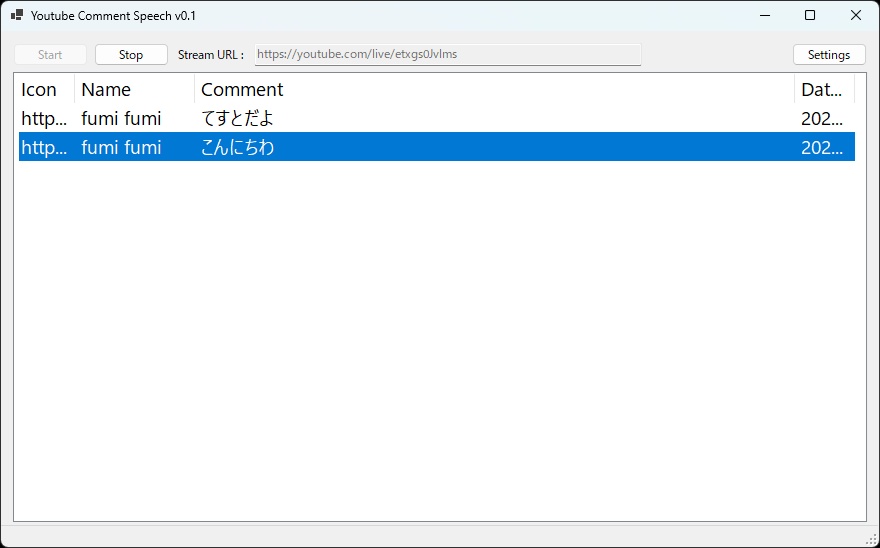Open the Settings dialog
Image resolution: width=880 pixels, height=548 pixels.
[829, 54]
